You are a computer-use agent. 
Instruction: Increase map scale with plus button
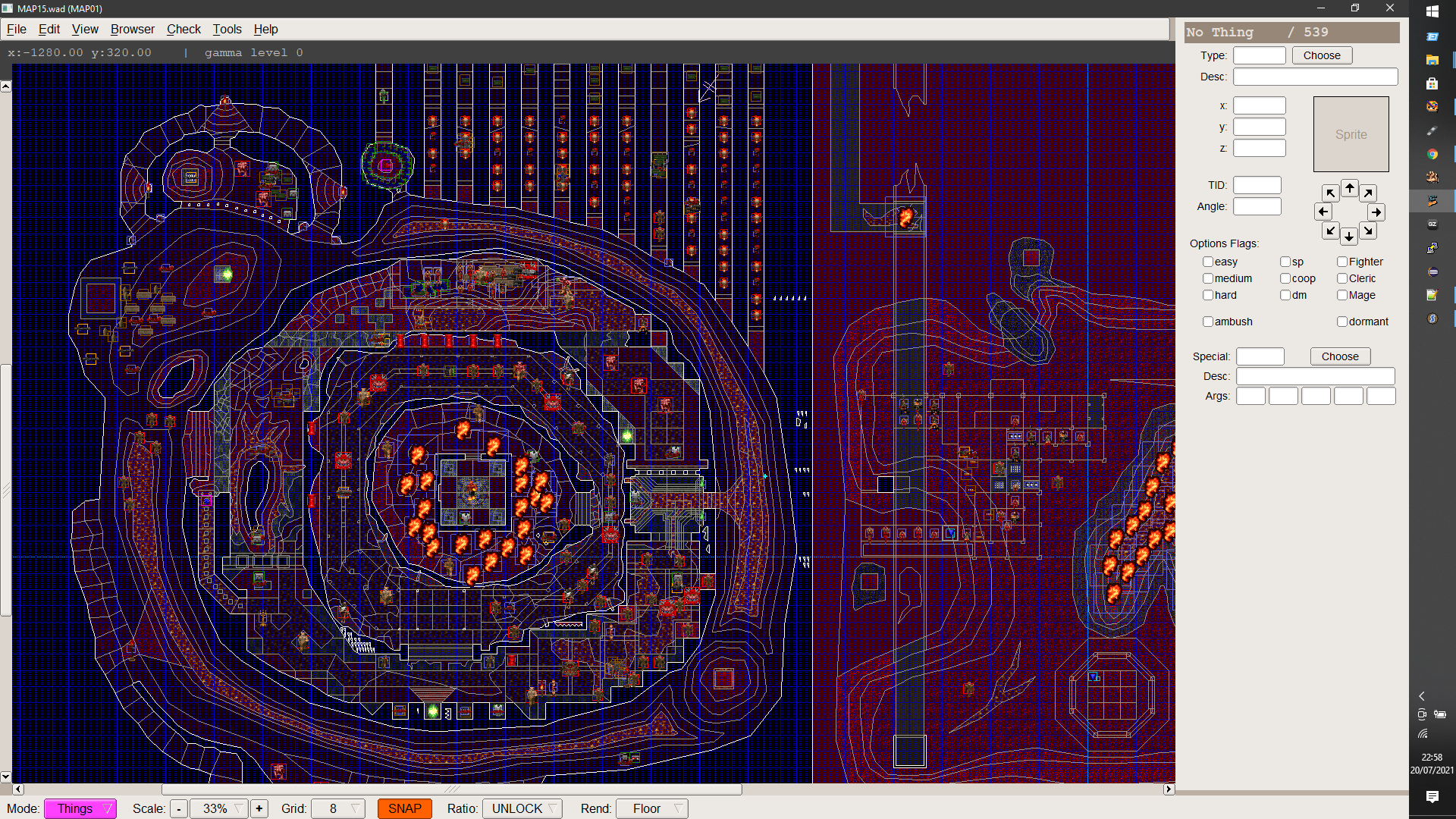[x=259, y=808]
